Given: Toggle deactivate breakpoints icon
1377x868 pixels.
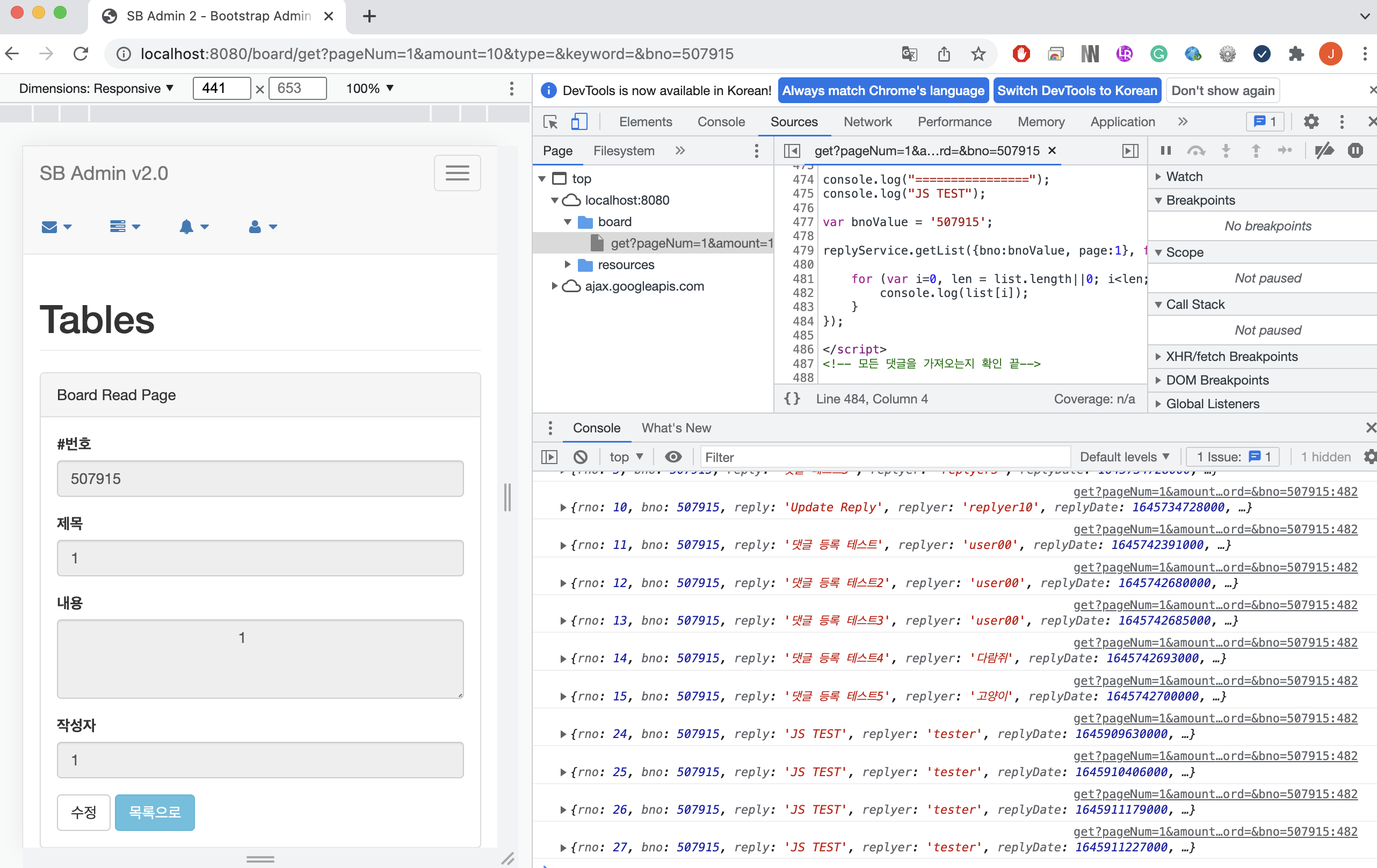Looking at the screenshot, I should pyautogui.click(x=1324, y=151).
